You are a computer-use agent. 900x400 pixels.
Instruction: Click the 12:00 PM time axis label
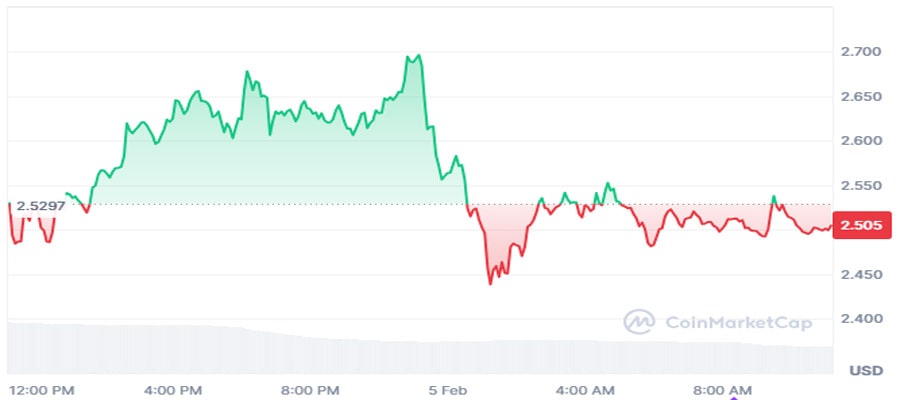point(41,388)
